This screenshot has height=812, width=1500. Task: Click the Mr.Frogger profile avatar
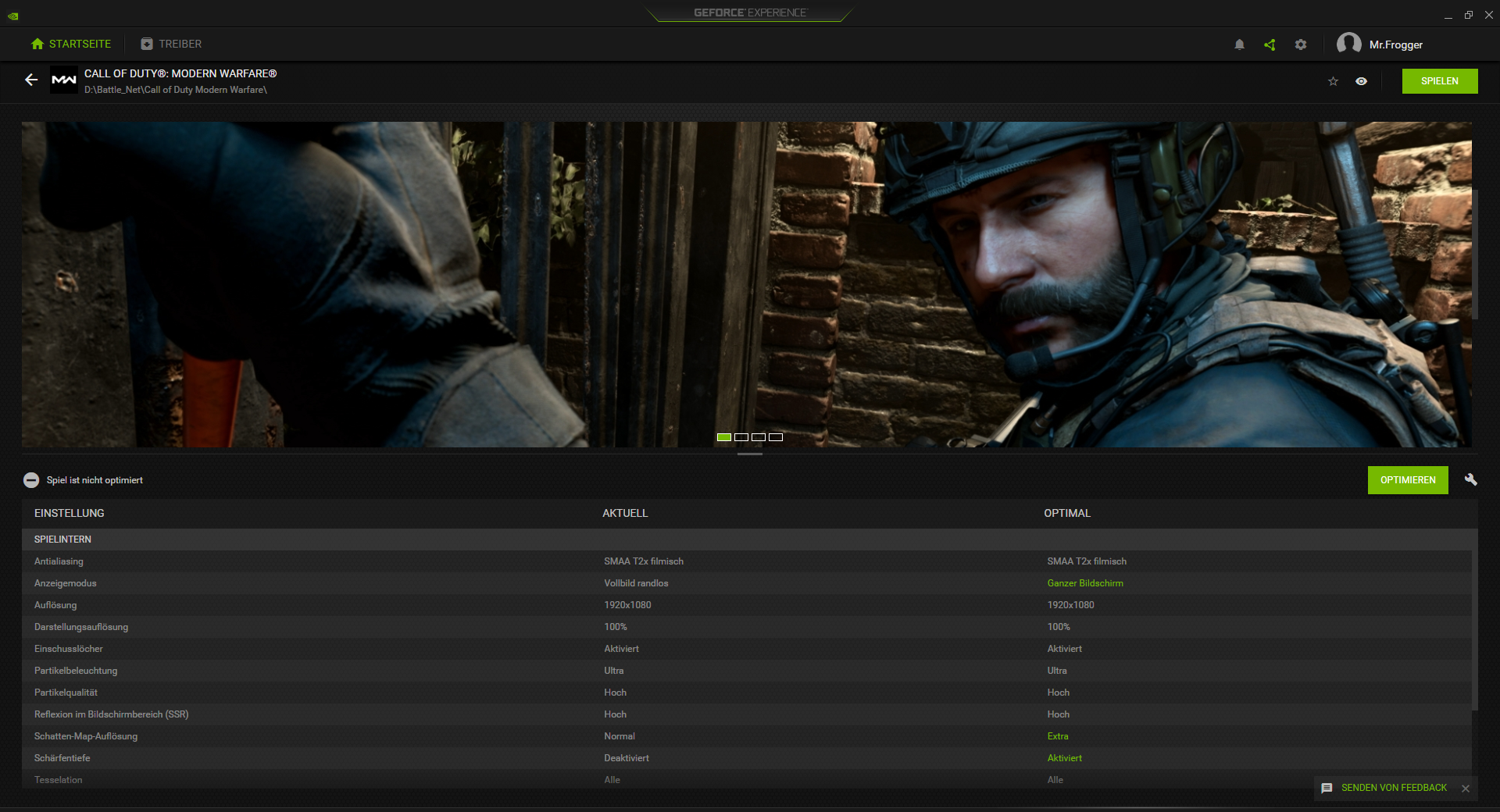point(1349,44)
